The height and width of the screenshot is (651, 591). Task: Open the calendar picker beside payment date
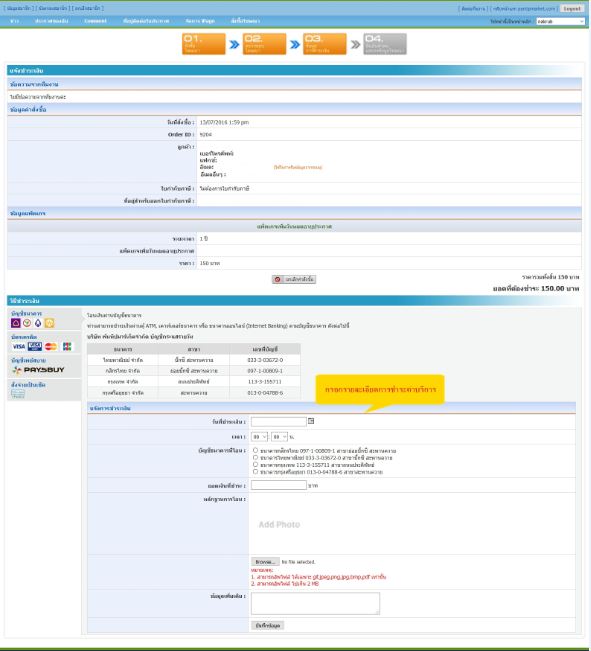311,421
